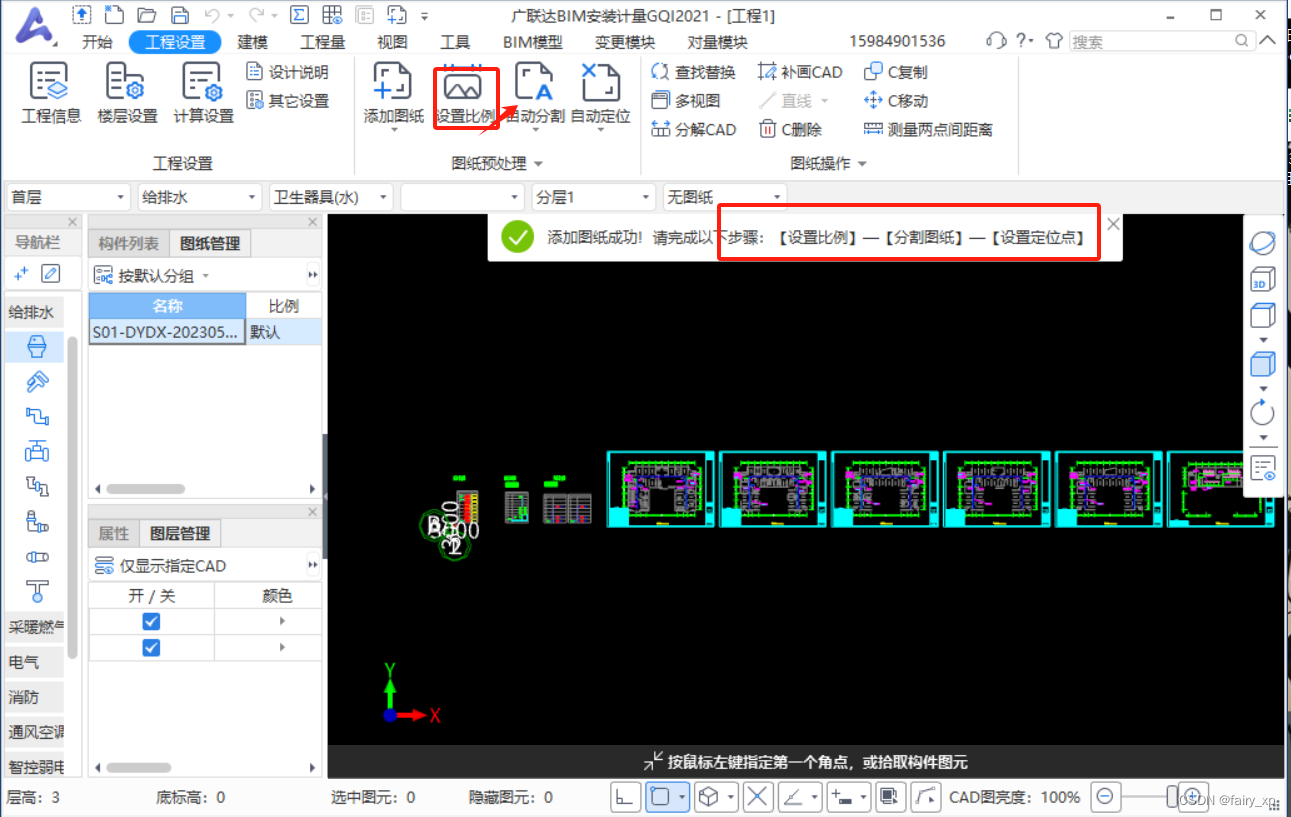This screenshot has width=1291, height=817.
Task: Select the 电气 category in navigation
Action: 35,662
